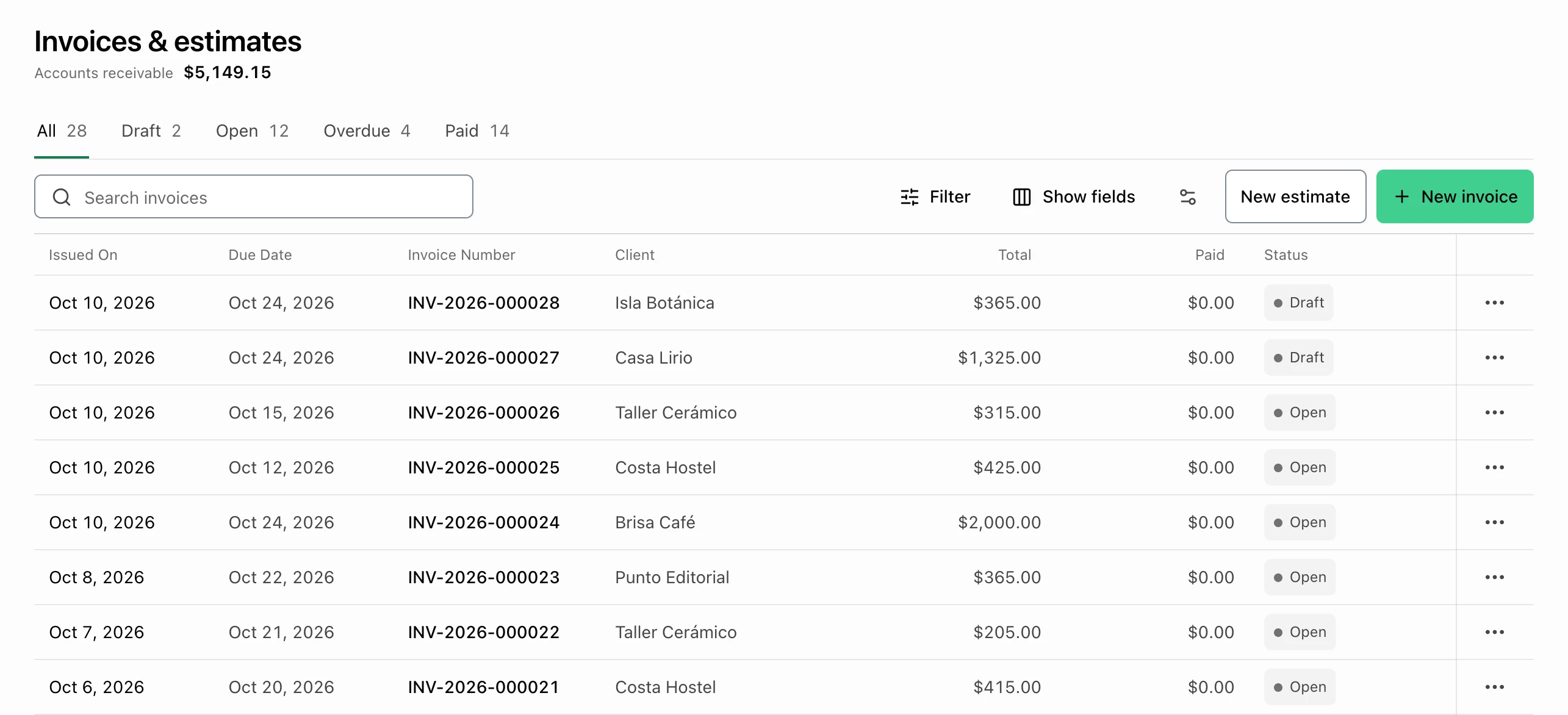Open row actions for INV-2026-000028
The height and width of the screenshot is (715, 1568).
pyautogui.click(x=1494, y=303)
